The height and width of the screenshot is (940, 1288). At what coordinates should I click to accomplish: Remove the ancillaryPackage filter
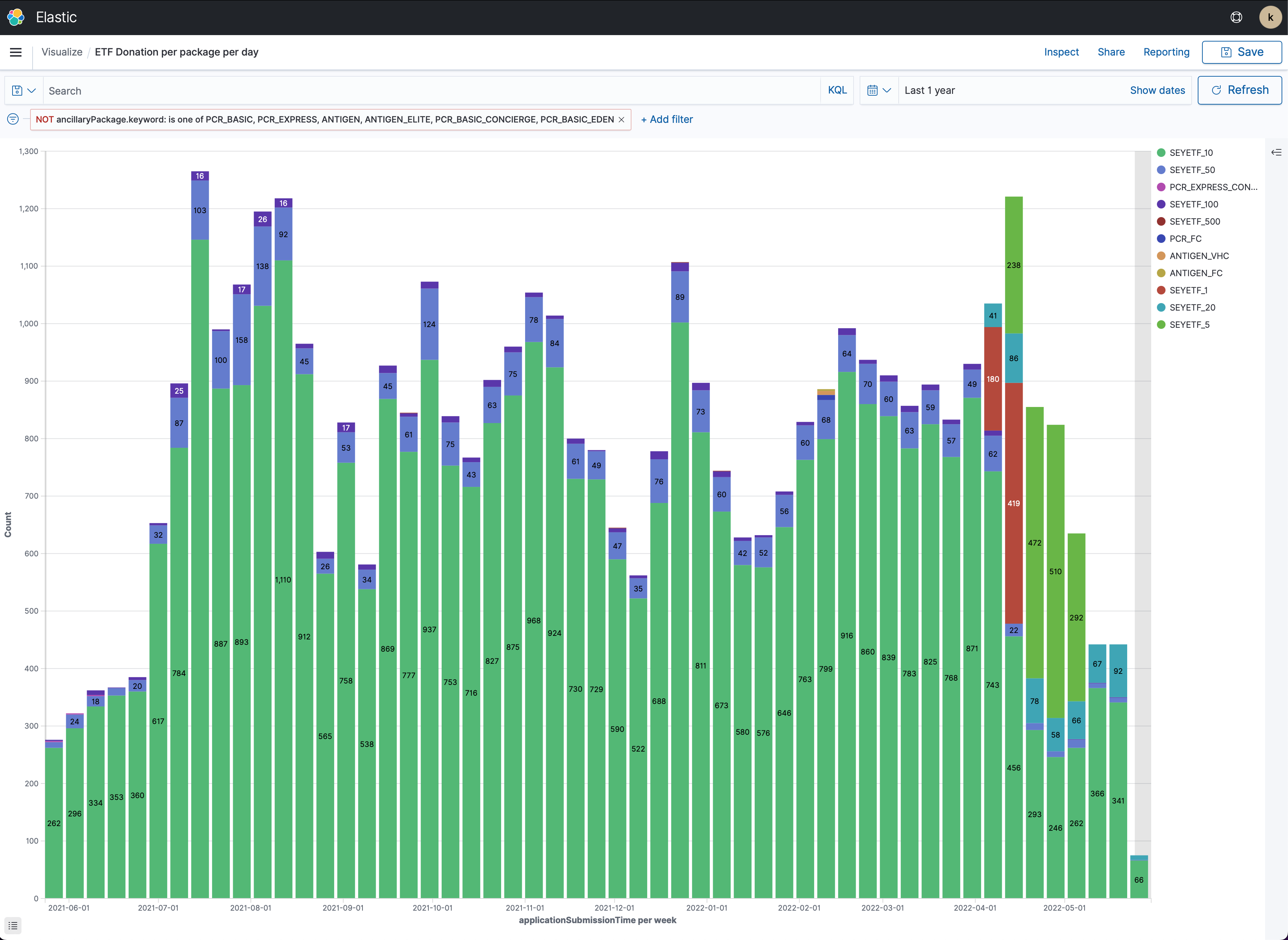(622, 120)
